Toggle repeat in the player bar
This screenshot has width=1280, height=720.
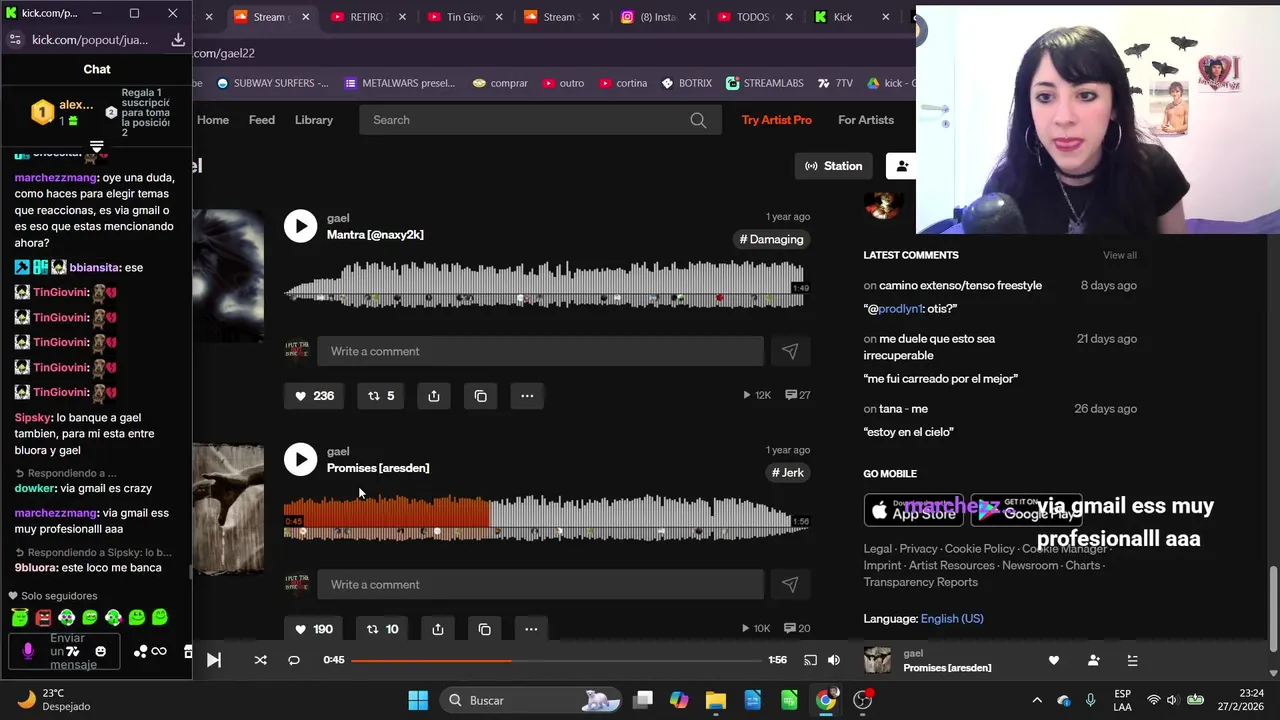tap(294, 660)
